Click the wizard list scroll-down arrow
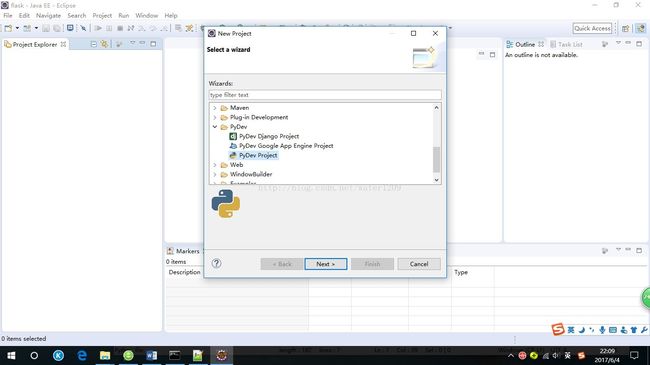 (436, 180)
